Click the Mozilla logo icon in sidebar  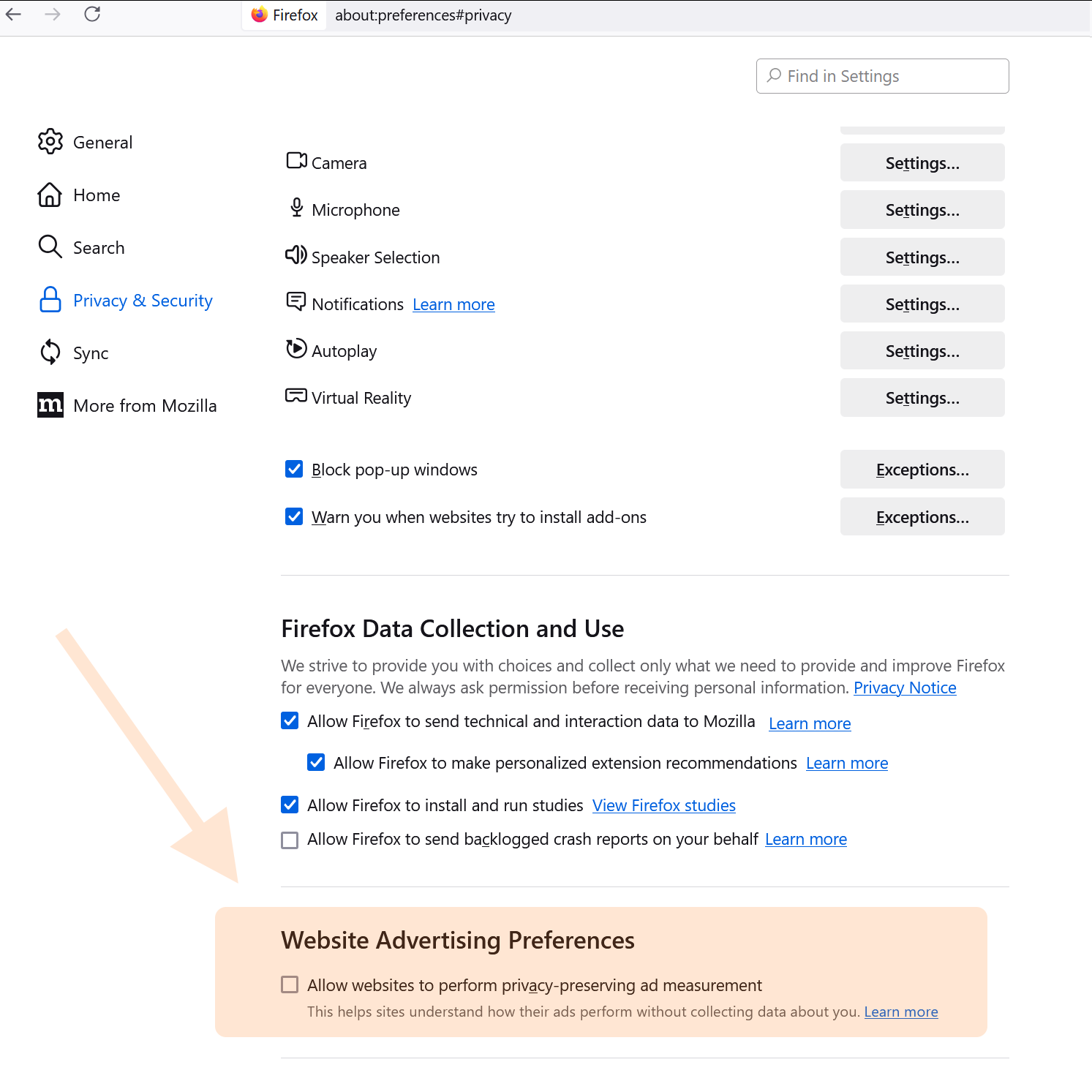50,405
